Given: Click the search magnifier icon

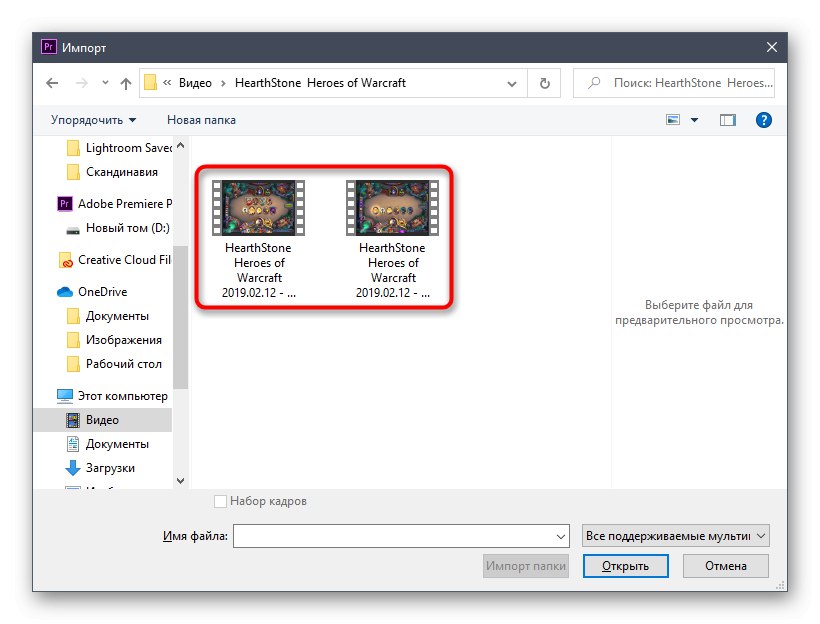Looking at the screenshot, I should [594, 83].
